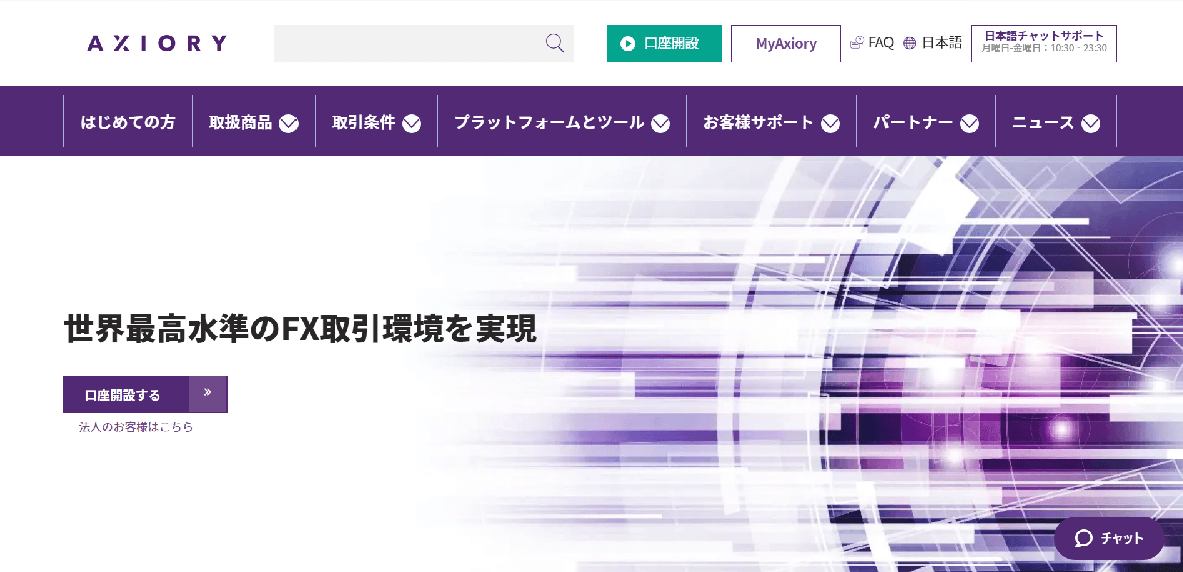Click chat bubble icon in チャット
Image resolution: width=1183 pixels, height=572 pixels.
tap(1083, 539)
